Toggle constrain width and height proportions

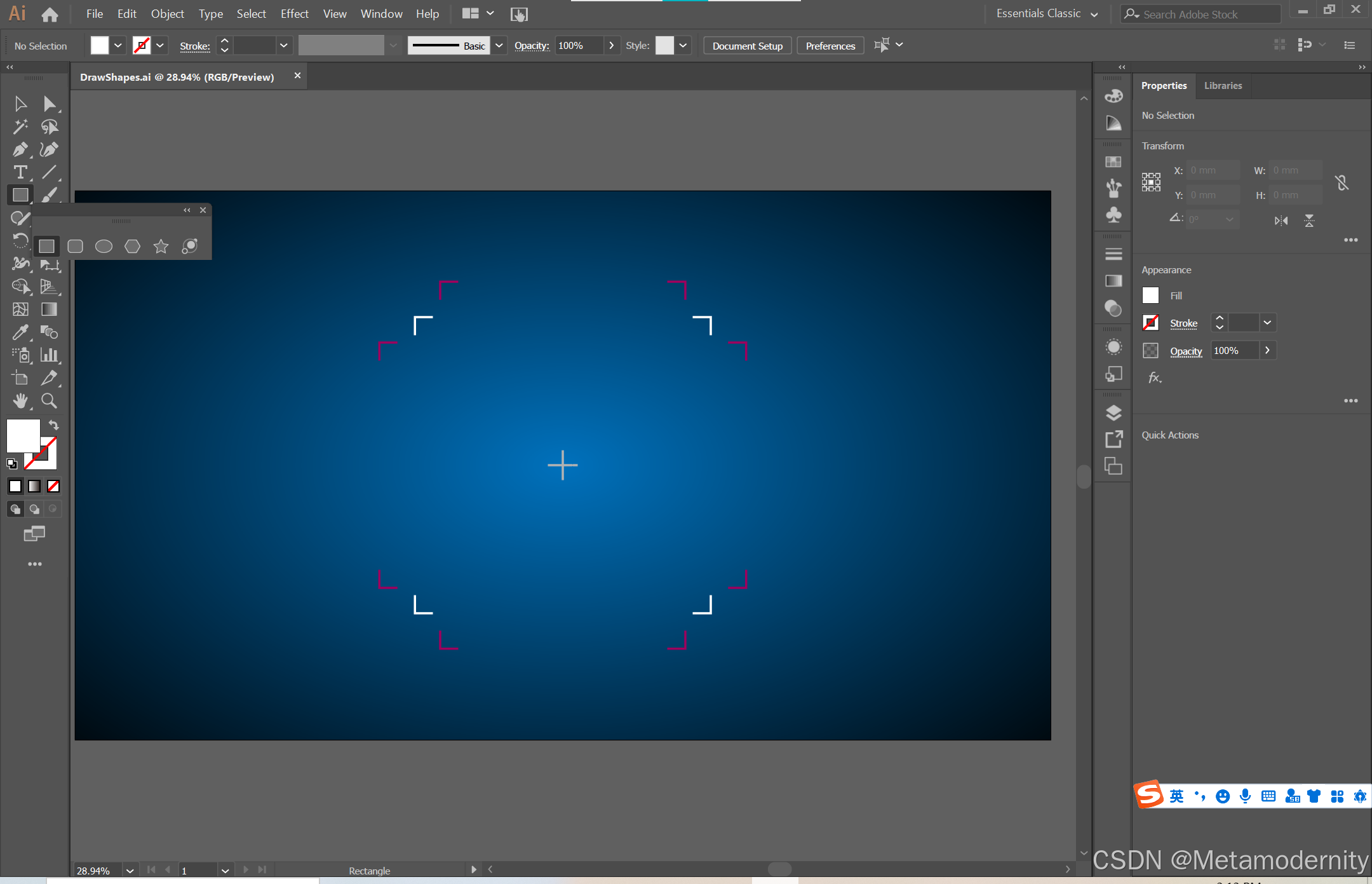click(1342, 183)
